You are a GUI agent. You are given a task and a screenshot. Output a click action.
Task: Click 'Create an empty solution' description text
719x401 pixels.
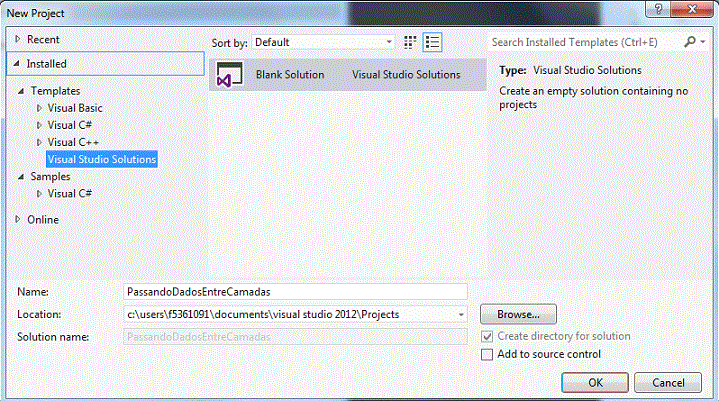tap(594, 98)
